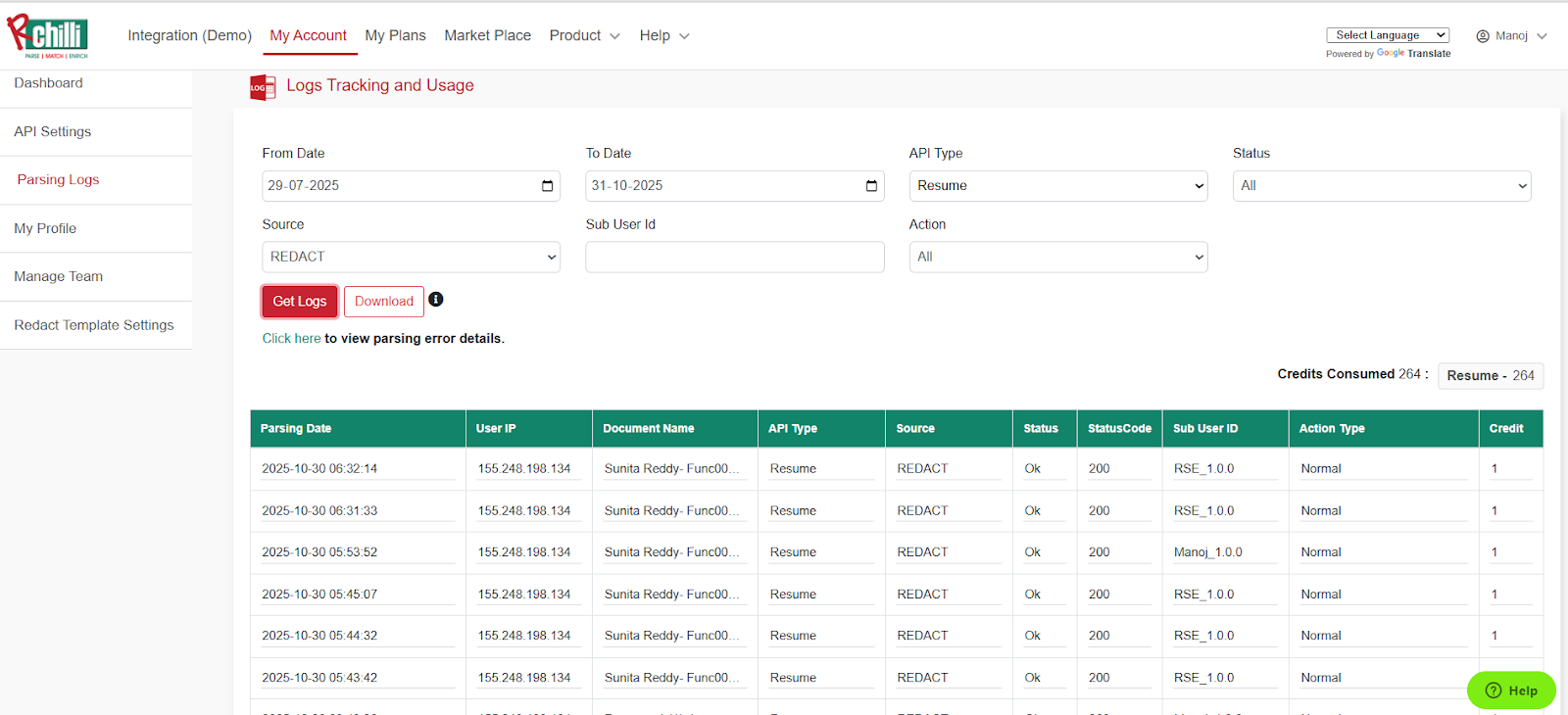This screenshot has width=1568, height=715.
Task: Open Market Place from top navigation
Action: pyautogui.click(x=487, y=36)
